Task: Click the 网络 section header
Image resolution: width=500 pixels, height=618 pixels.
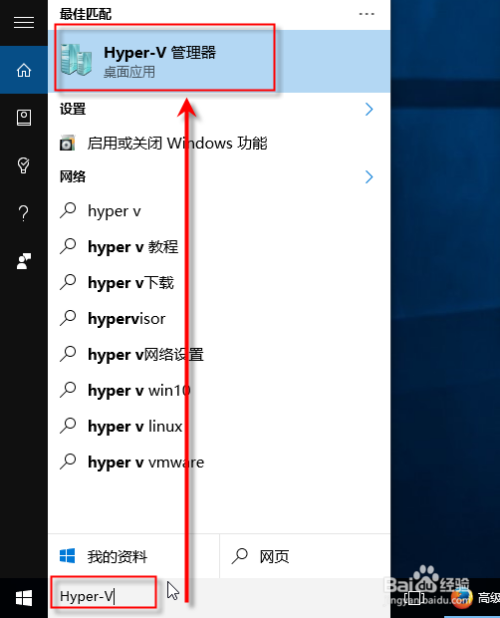Action: pyautogui.click(x=72, y=177)
